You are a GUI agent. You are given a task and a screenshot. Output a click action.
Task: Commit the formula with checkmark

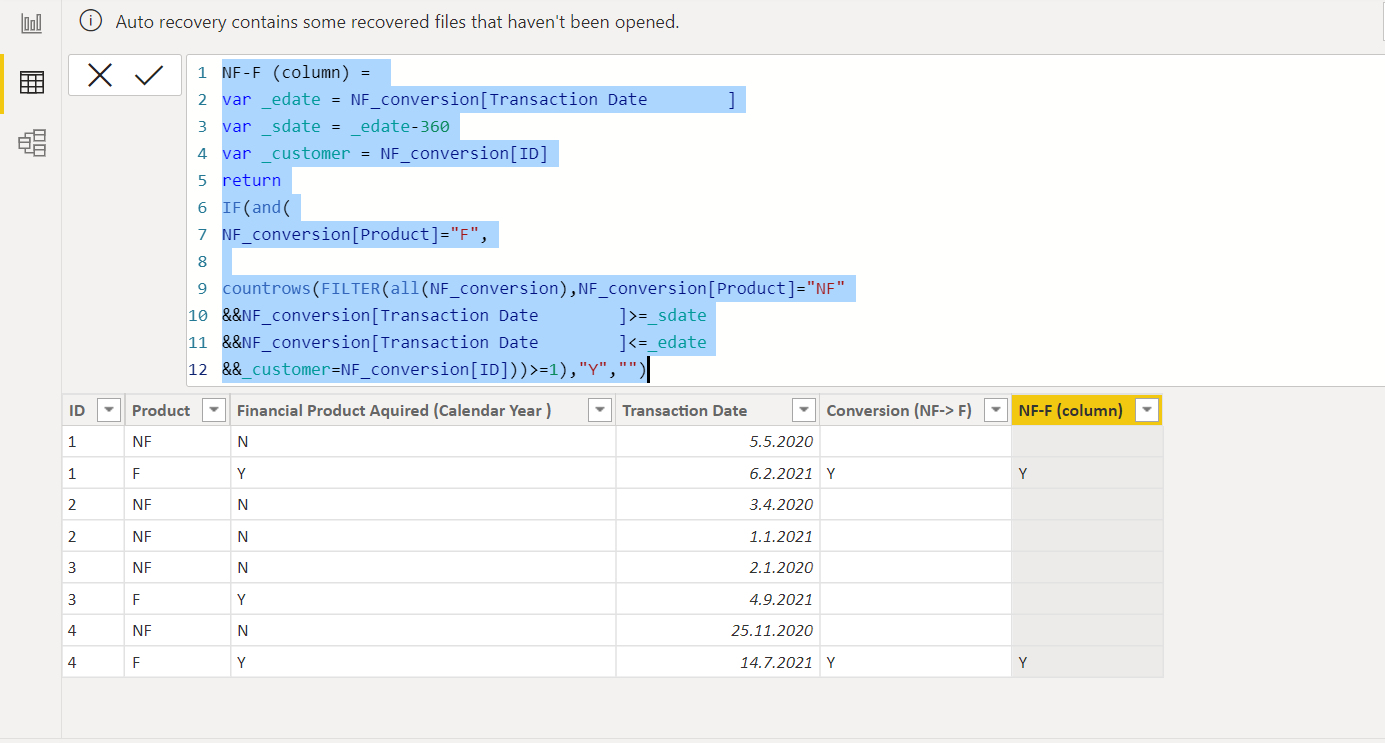[x=149, y=75]
